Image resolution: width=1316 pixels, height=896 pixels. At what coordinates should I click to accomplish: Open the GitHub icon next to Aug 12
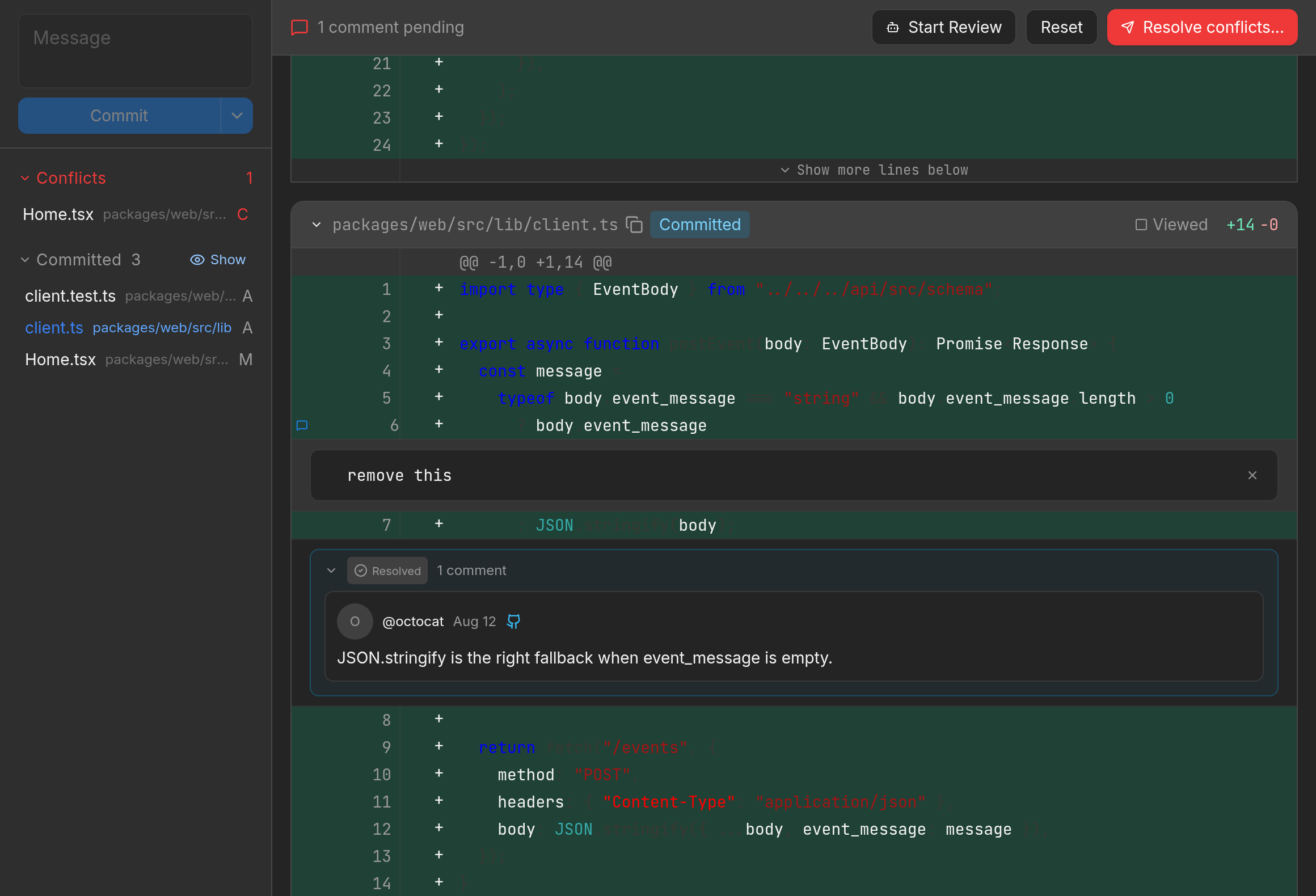[513, 622]
